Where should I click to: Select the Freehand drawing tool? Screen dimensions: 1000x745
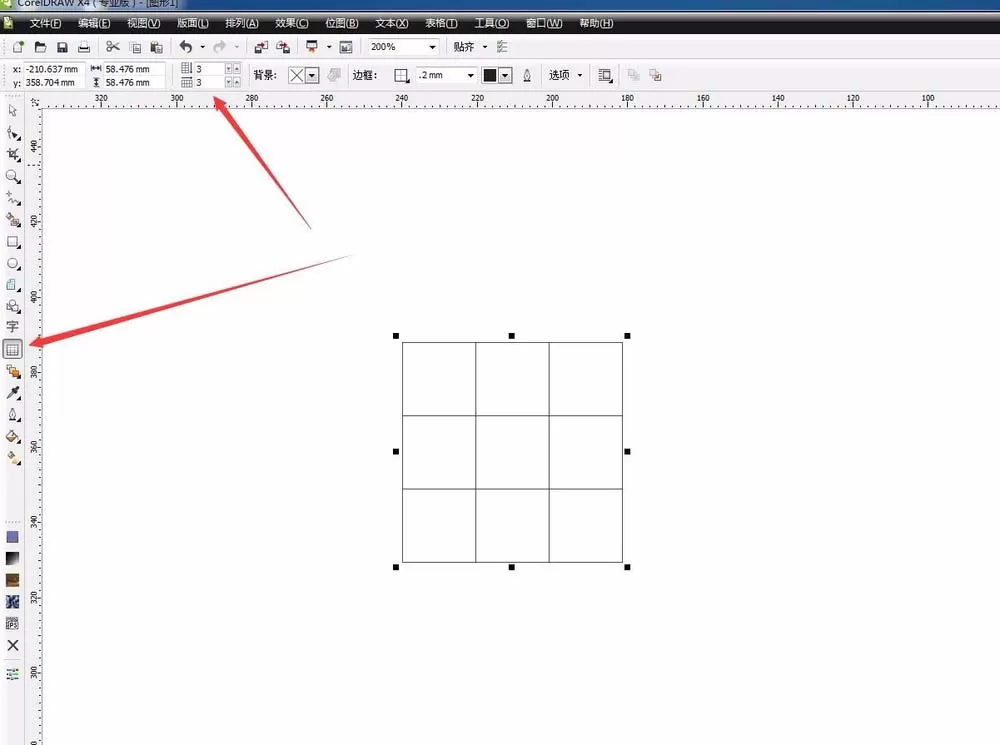13,198
